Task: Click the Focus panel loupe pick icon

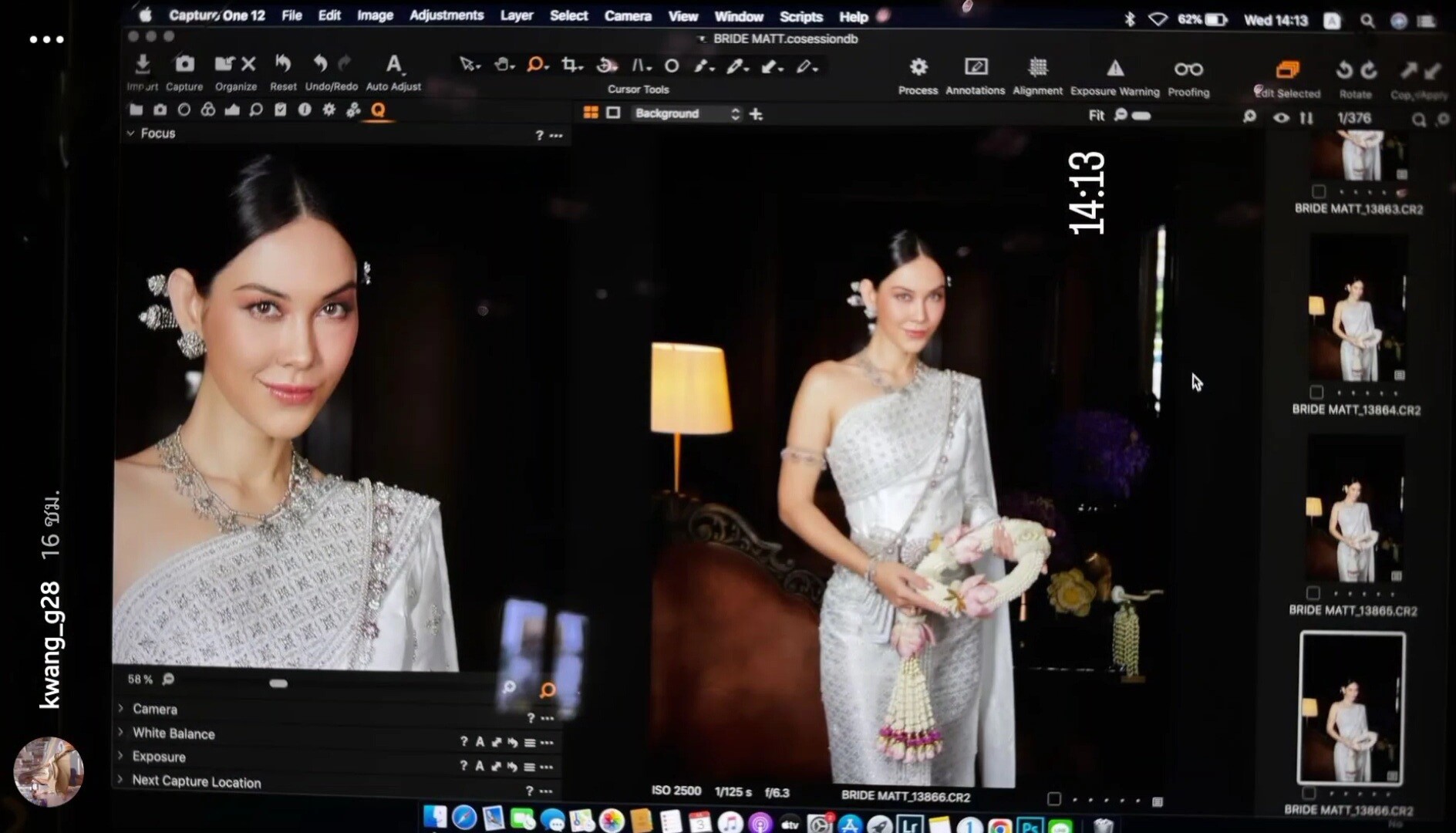Action: pos(548,689)
